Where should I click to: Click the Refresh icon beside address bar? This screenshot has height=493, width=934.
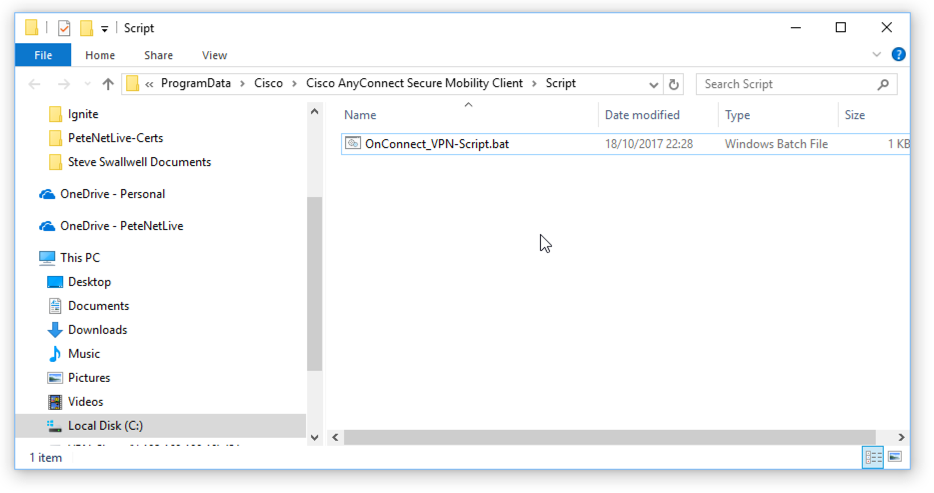(x=674, y=85)
